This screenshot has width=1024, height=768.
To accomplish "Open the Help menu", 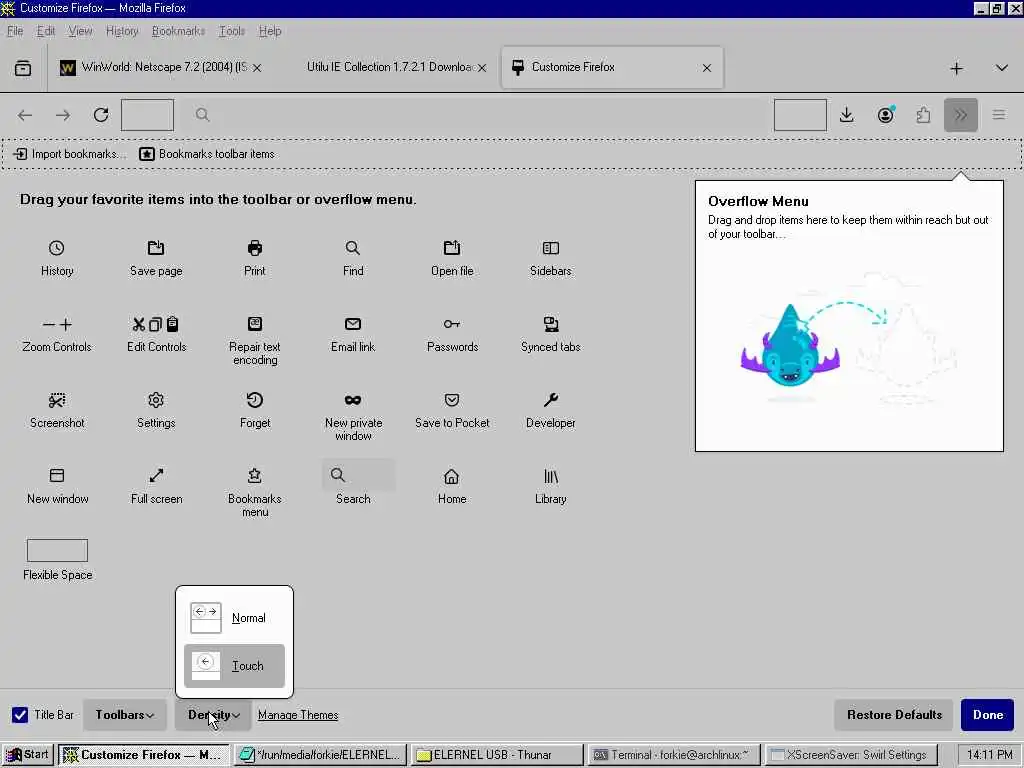I will pyautogui.click(x=270, y=31).
